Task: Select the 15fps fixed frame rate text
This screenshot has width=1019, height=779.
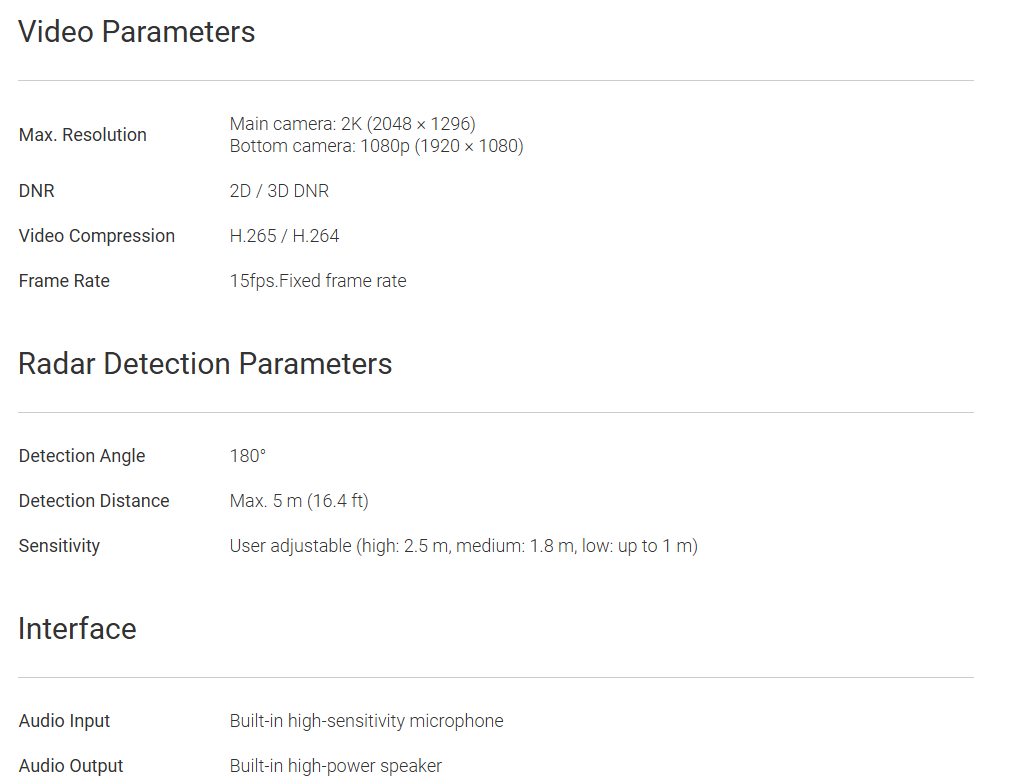Action: point(318,281)
